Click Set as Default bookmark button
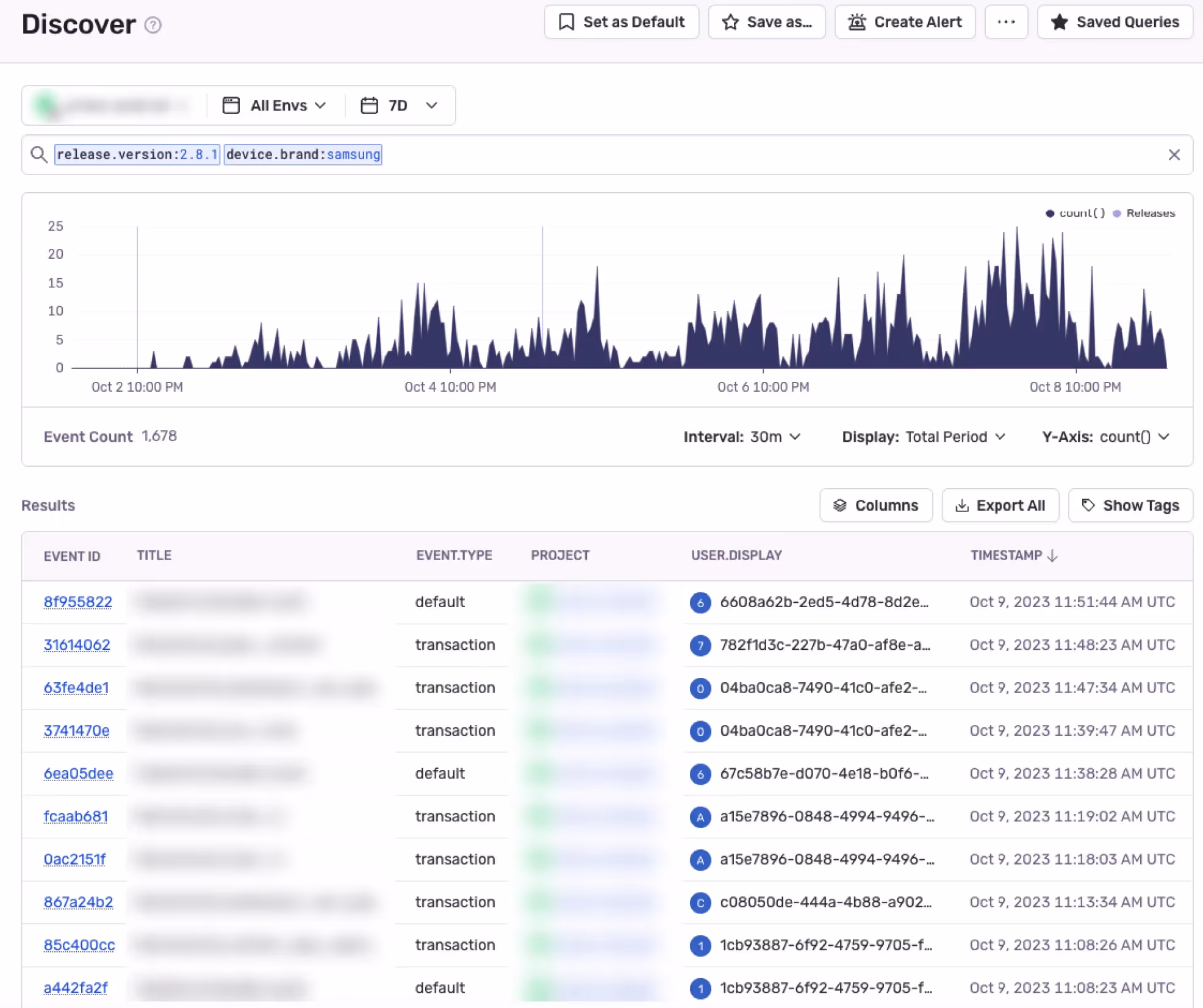This screenshot has height=1008, width=1203. point(621,22)
